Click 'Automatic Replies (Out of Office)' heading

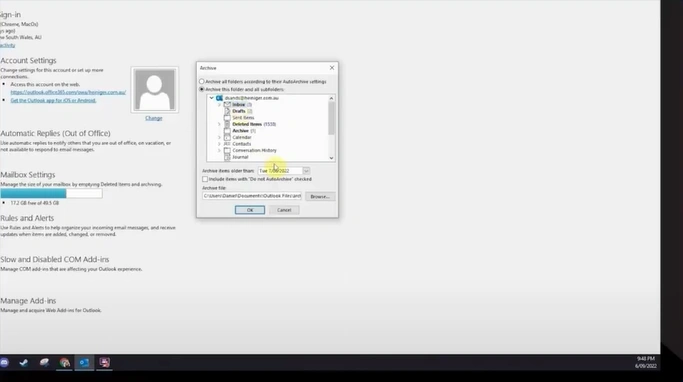55,134
